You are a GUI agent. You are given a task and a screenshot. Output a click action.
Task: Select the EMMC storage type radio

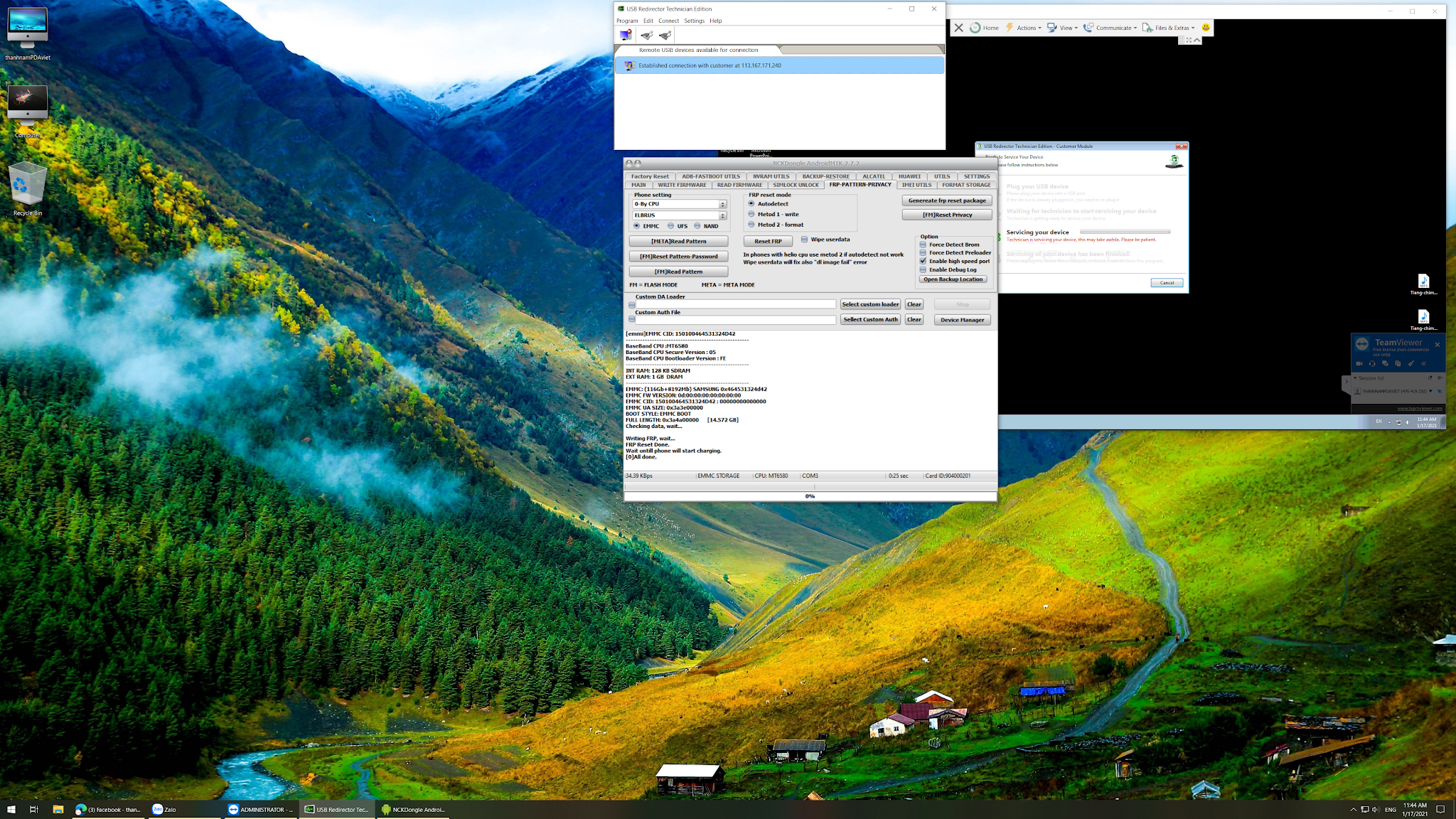pyautogui.click(x=637, y=226)
